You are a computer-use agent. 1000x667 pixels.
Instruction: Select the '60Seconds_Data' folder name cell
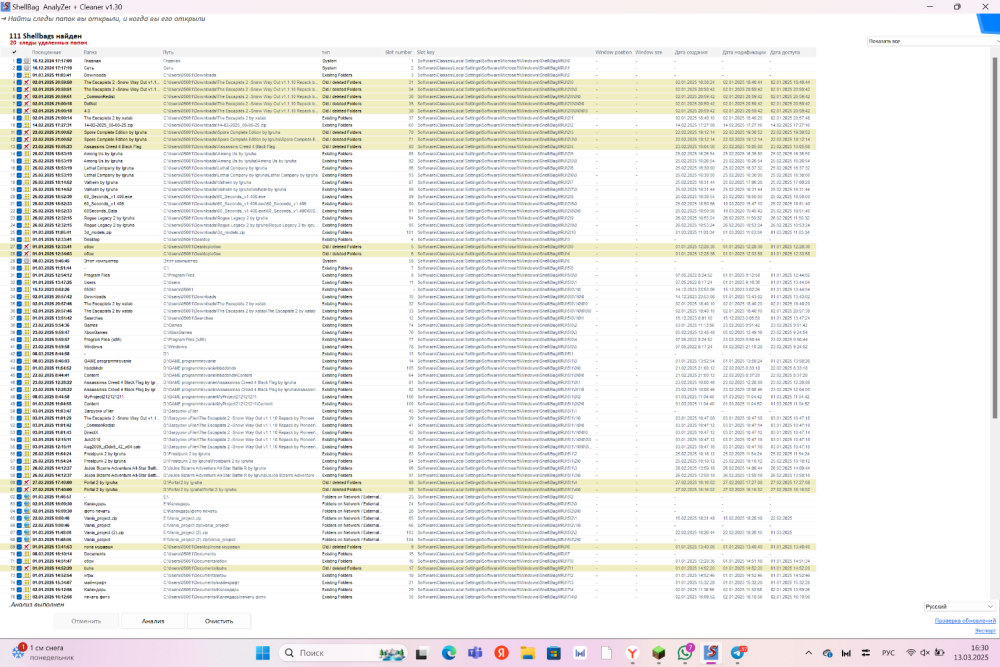click(x=100, y=210)
